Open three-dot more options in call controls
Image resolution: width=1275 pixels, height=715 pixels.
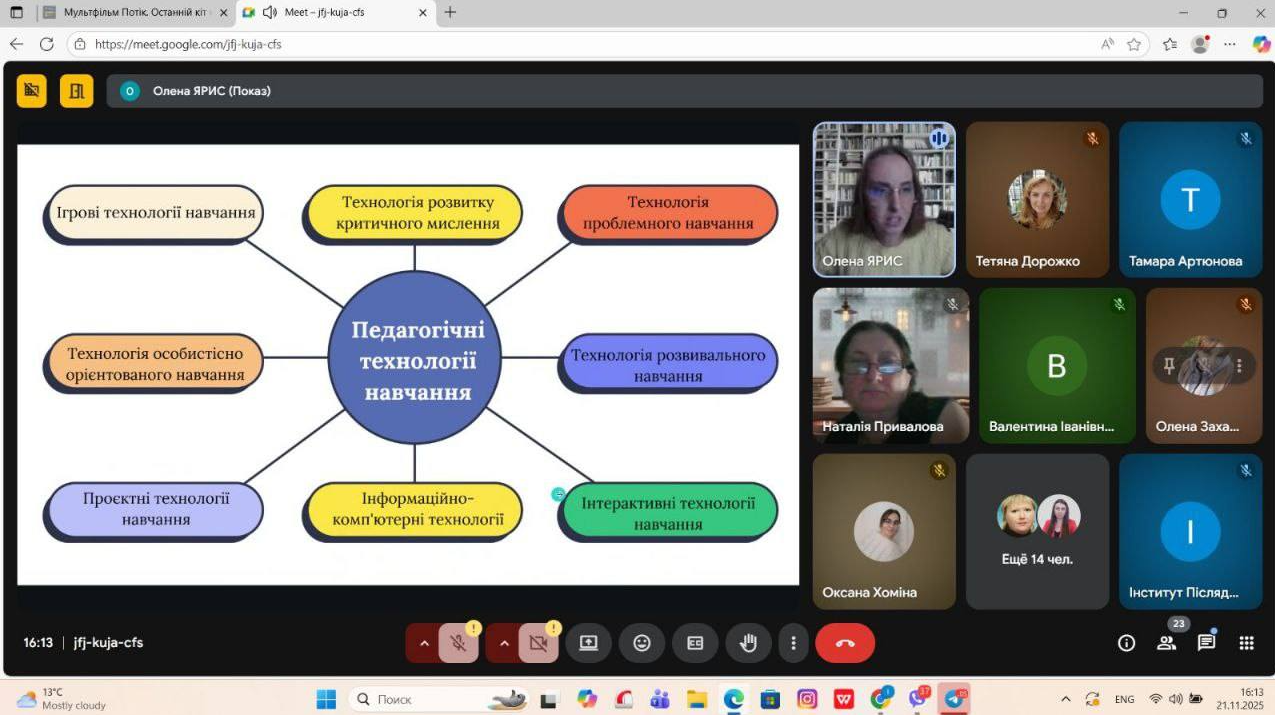(793, 643)
